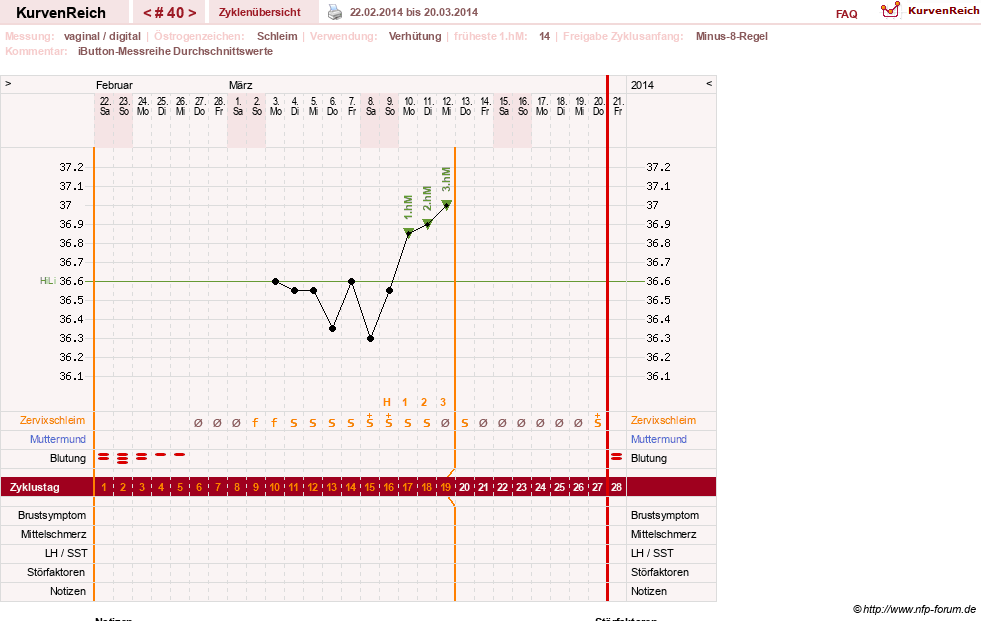The image size is (981, 621).
Task: Click the orange H mucus peak marker
Action: (x=387, y=402)
